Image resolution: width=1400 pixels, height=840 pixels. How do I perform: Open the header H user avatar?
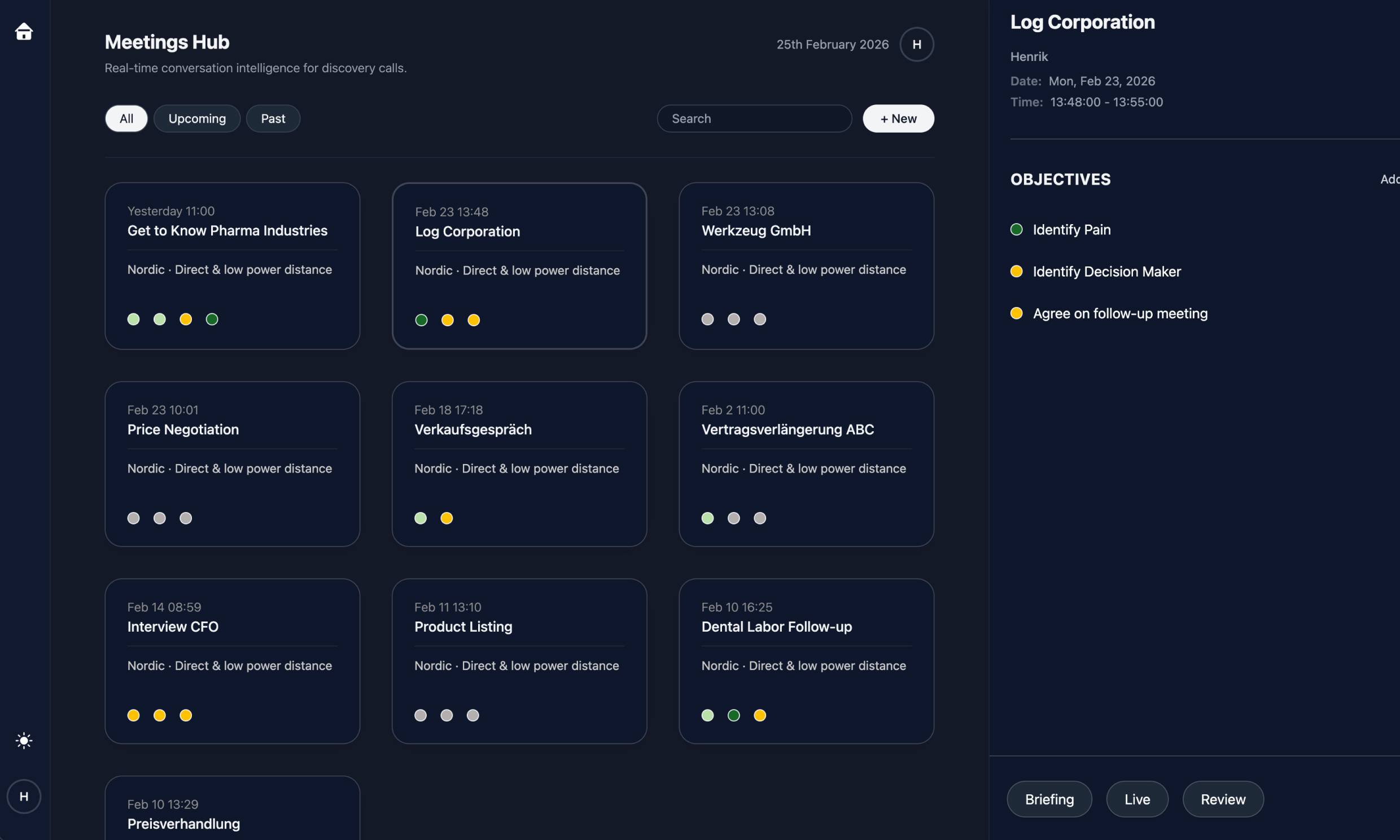[x=916, y=44]
